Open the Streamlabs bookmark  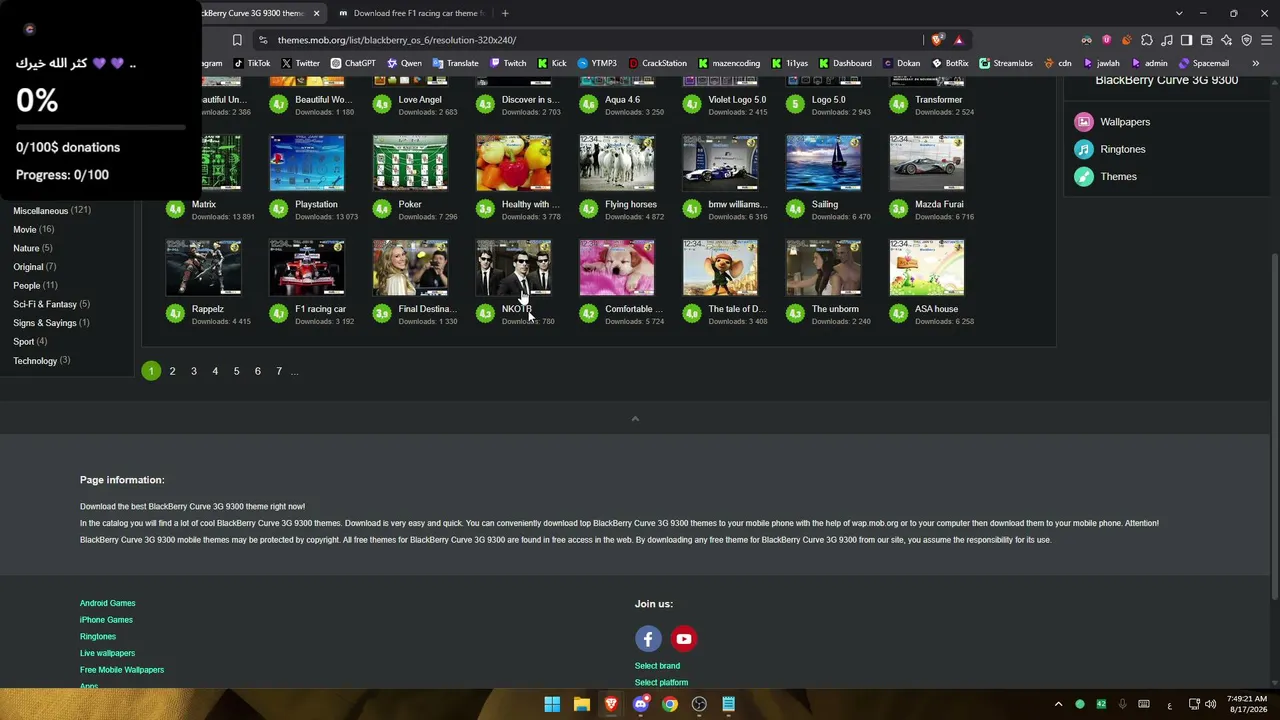pos(1006,63)
